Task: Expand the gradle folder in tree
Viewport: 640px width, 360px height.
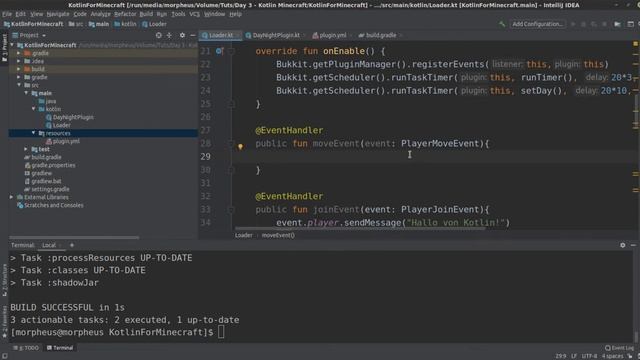Action: (x=19, y=77)
